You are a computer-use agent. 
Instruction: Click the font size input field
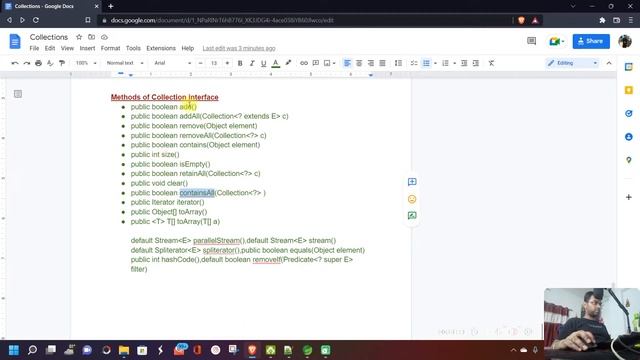tap(214, 63)
